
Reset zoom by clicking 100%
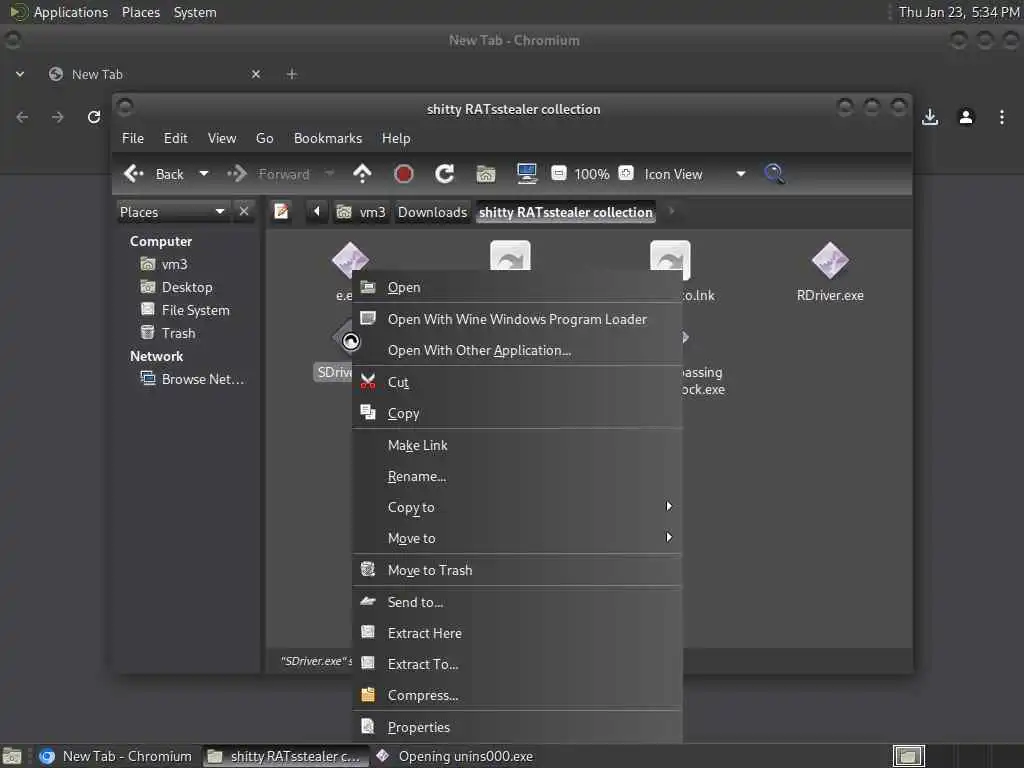(592, 174)
